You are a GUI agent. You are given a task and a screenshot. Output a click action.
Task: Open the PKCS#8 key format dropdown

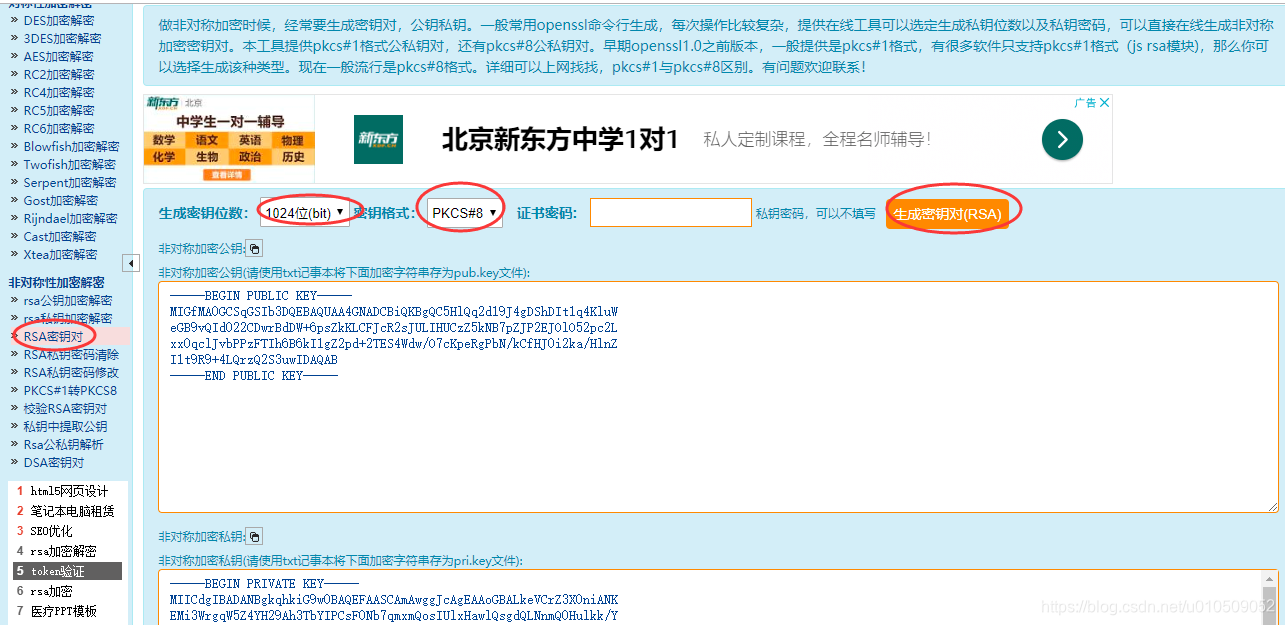(x=465, y=212)
